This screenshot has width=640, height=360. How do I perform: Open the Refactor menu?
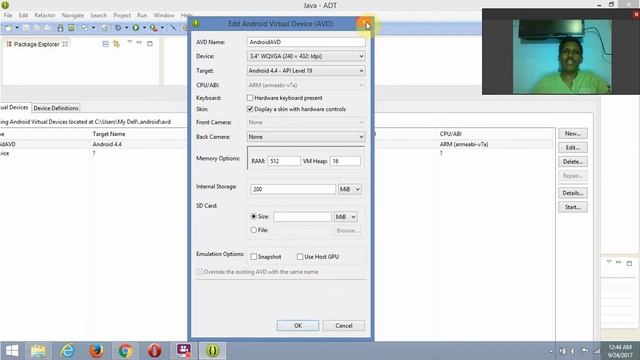click(x=45, y=15)
